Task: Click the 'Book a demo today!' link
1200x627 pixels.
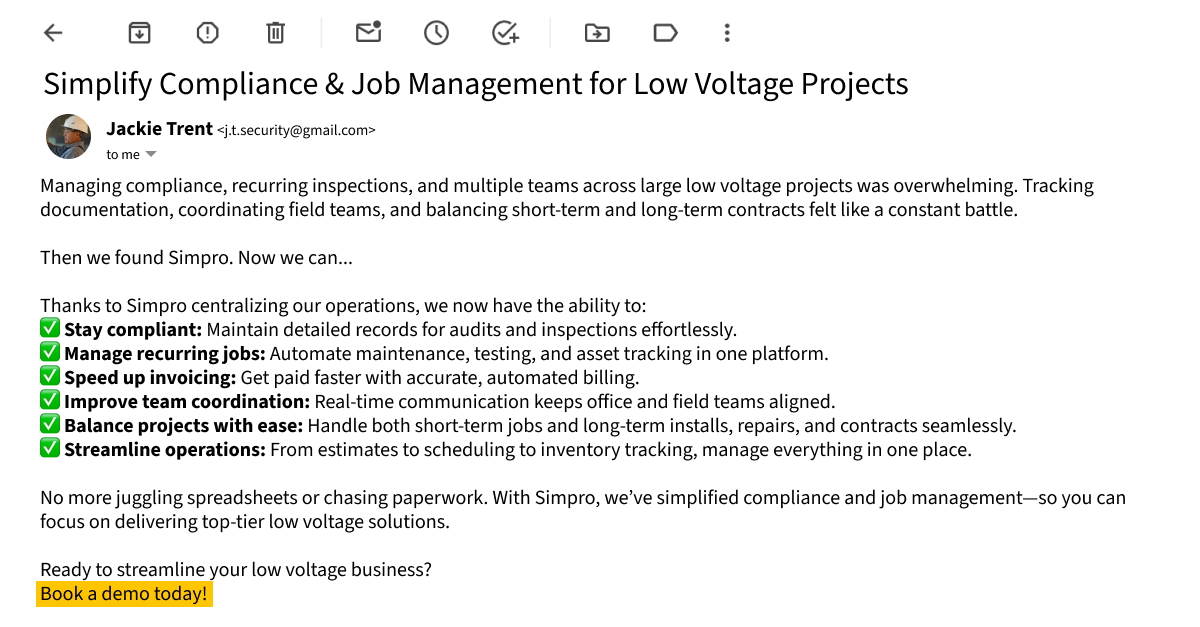Action: [124, 594]
